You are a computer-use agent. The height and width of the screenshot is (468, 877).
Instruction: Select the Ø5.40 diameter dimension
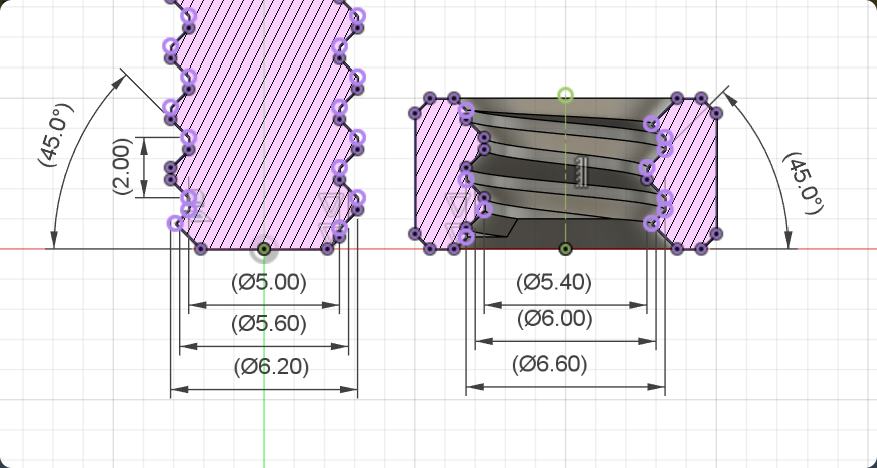(554, 282)
